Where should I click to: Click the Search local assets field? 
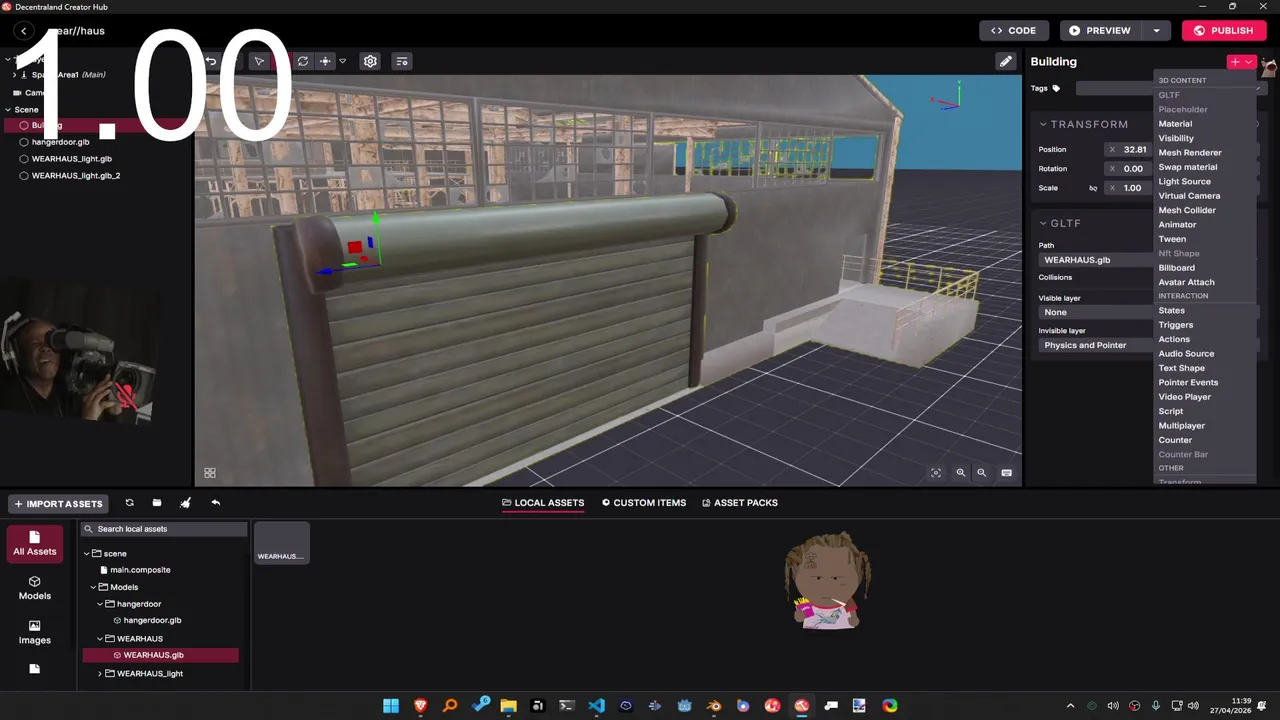click(x=164, y=529)
